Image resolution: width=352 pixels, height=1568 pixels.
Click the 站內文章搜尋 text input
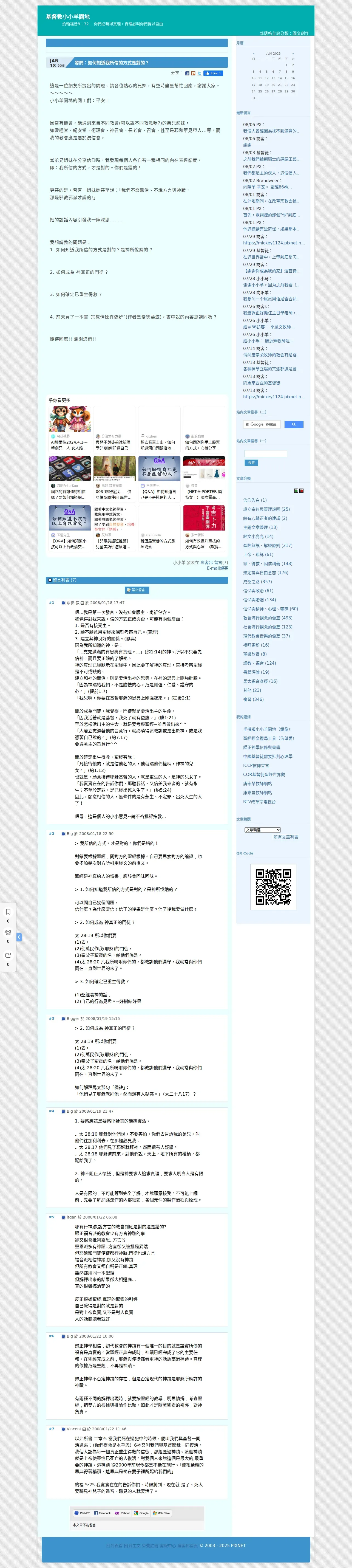(x=265, y=453)
